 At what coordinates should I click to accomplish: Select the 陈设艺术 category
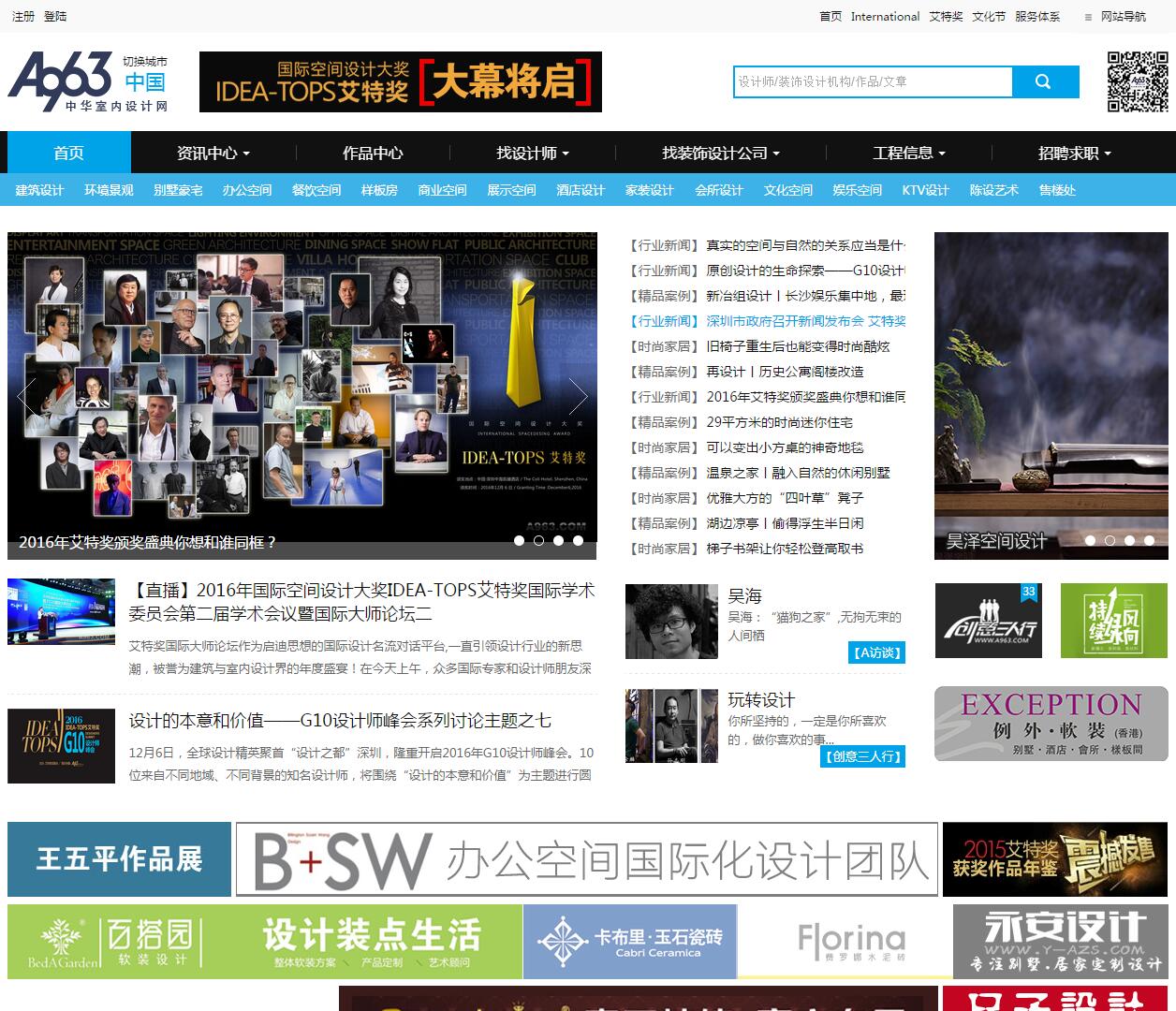coord(993,190)
